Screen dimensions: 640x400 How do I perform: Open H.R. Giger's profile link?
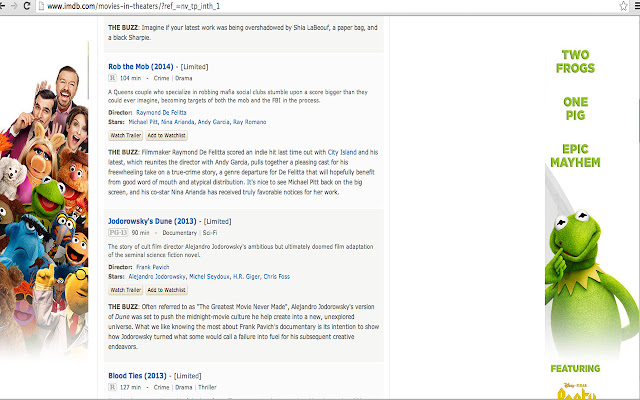pyautogui.click(x=247, y=277)
